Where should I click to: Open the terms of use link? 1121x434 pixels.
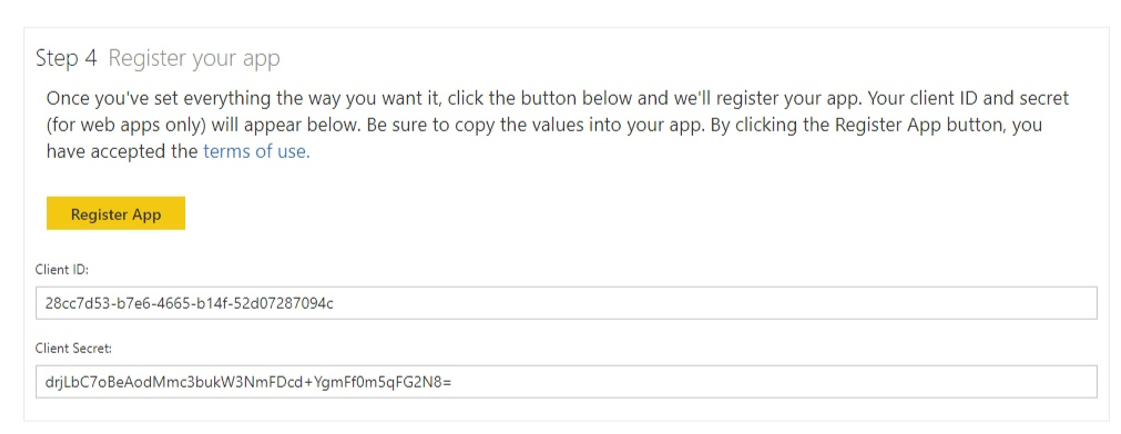(x=256, y=152)
